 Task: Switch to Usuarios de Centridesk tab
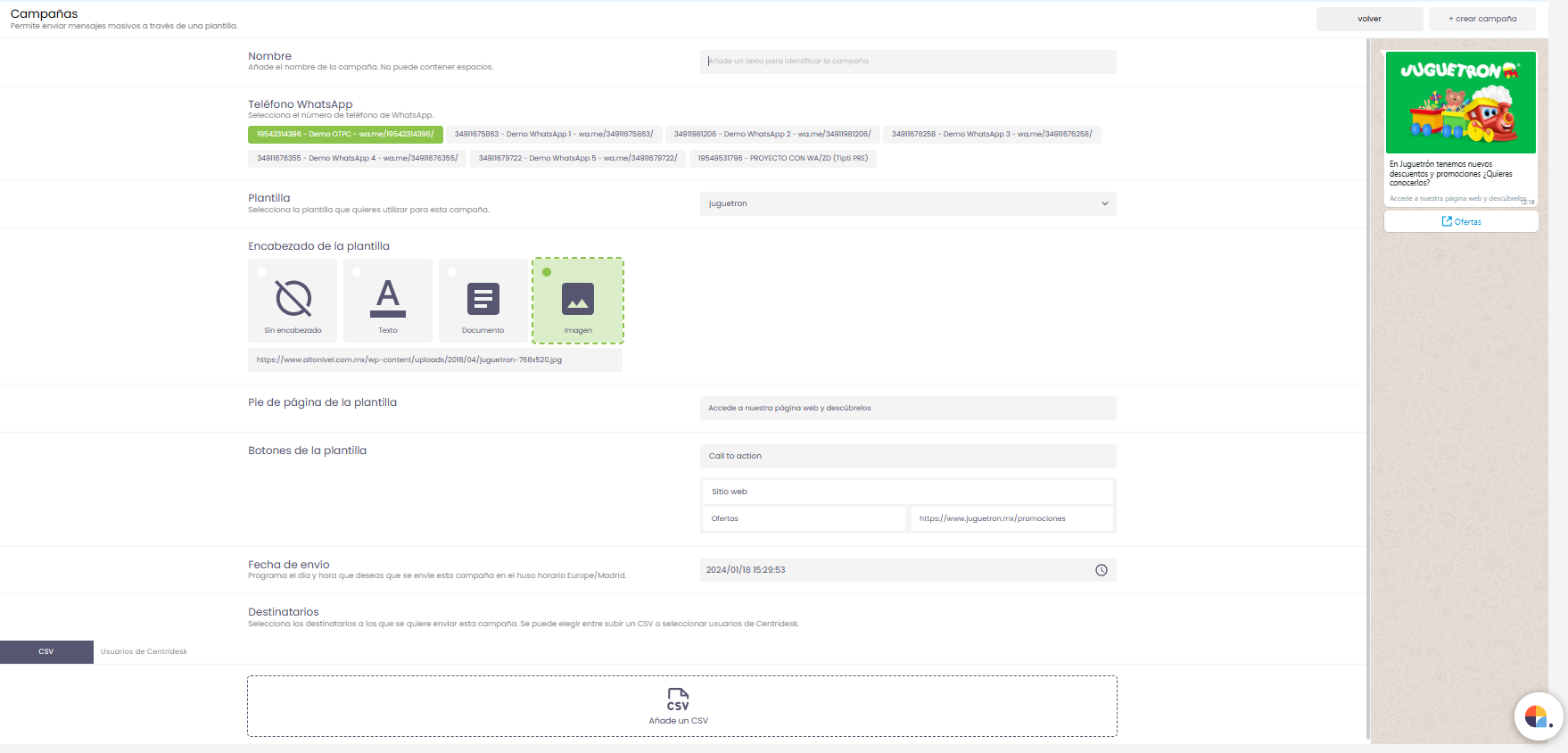(x=144, y=652)
